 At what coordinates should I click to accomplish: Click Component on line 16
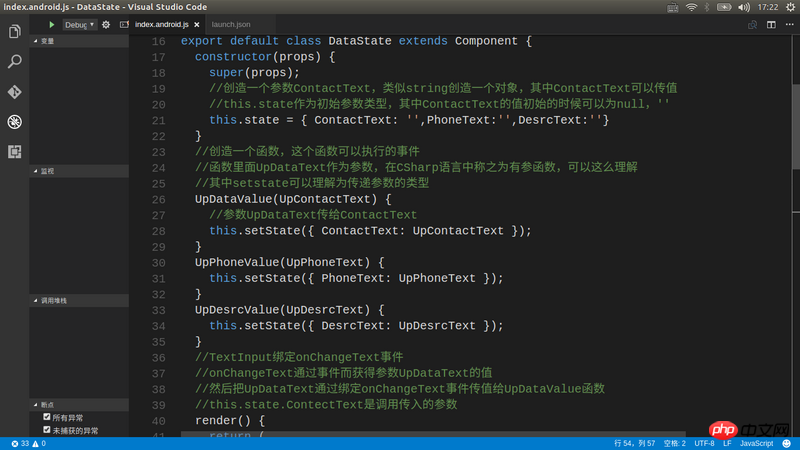coord(486,41)
